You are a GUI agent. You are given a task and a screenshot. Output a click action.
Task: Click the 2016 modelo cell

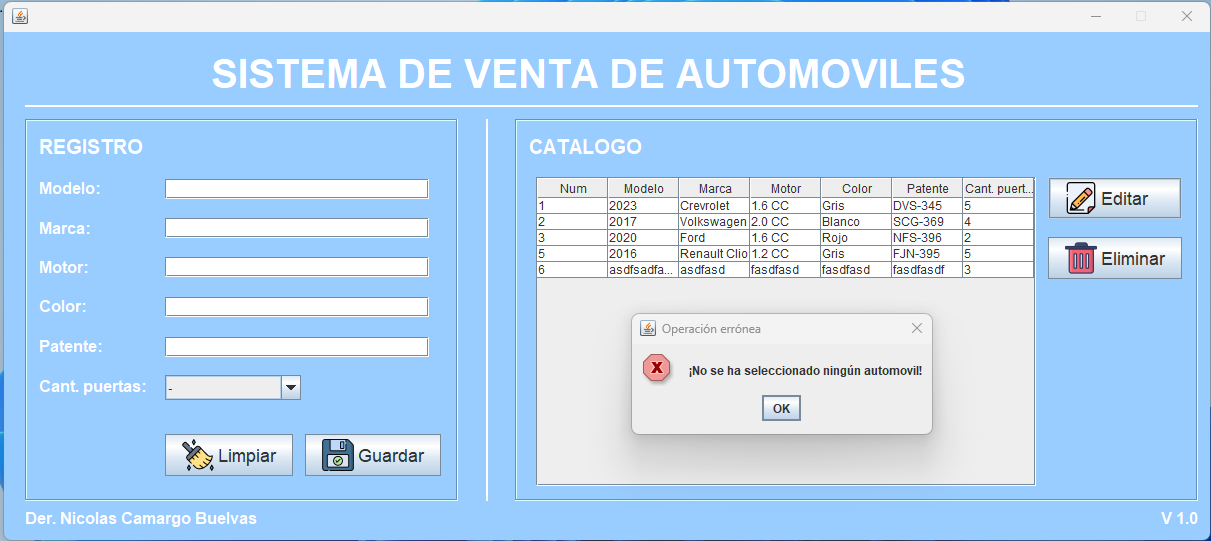coord(643,254)
